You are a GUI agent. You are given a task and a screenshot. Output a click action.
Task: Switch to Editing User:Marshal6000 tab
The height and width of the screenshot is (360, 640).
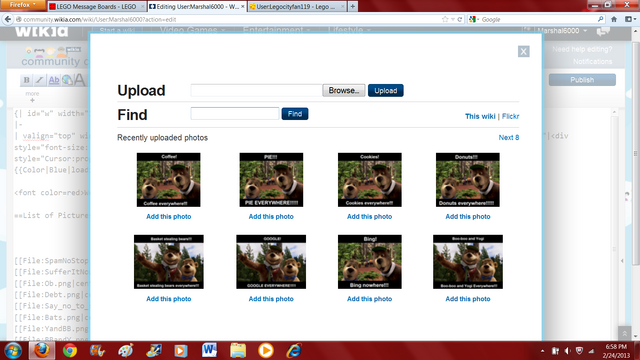pos(197,7)
